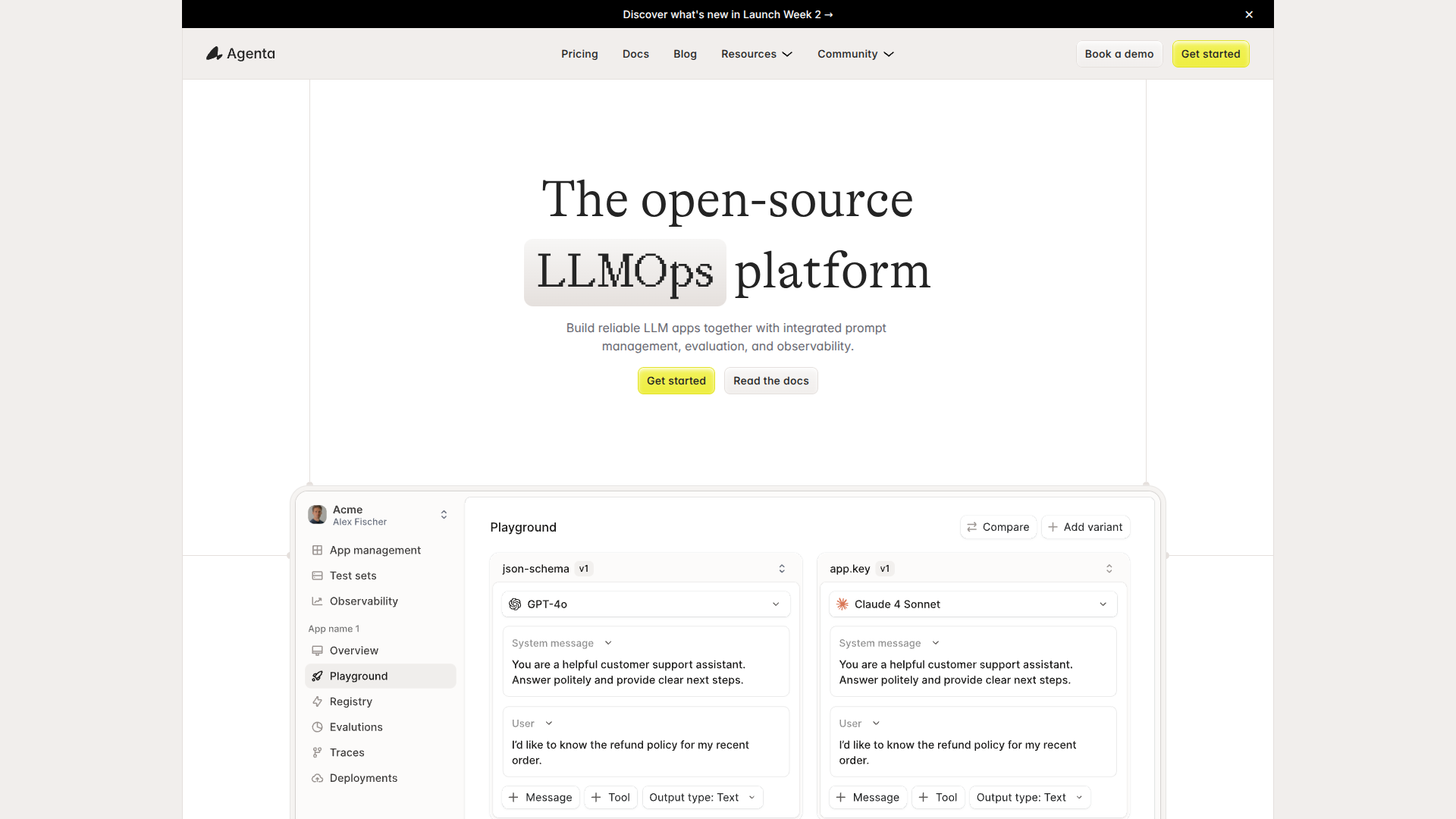Go to the Docs menu item
1456x819 pixels.
click(635, 54)
